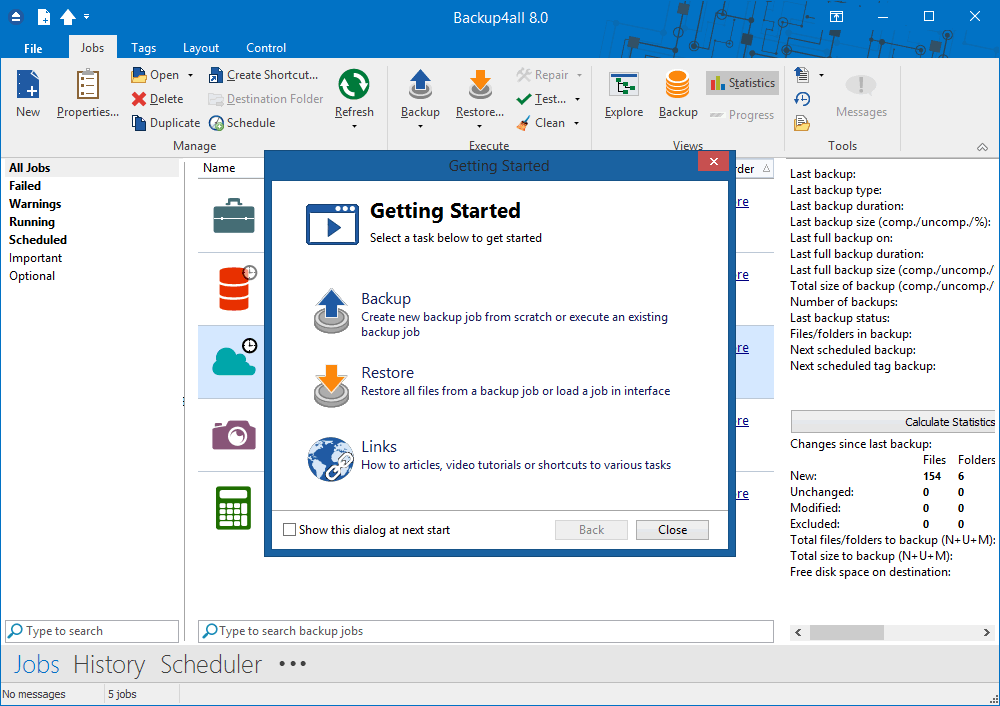
Task: Filter jobs by Running
Action: click(x=32, y=221)
